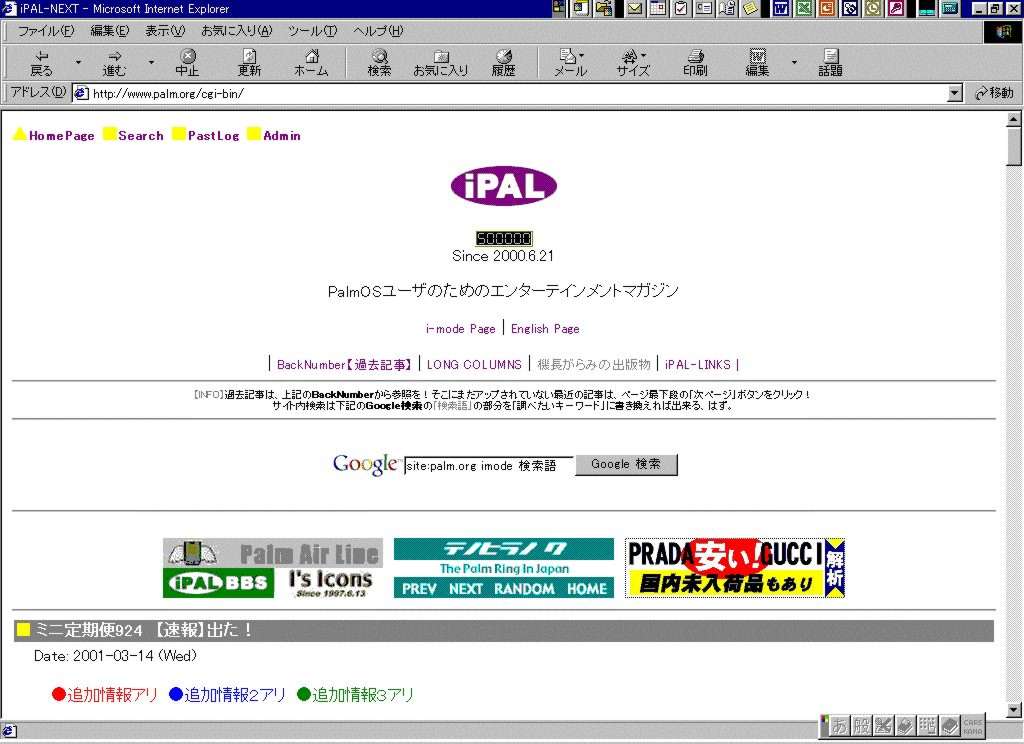Open the 編集(E) menu in menu bar

(110, 31)
